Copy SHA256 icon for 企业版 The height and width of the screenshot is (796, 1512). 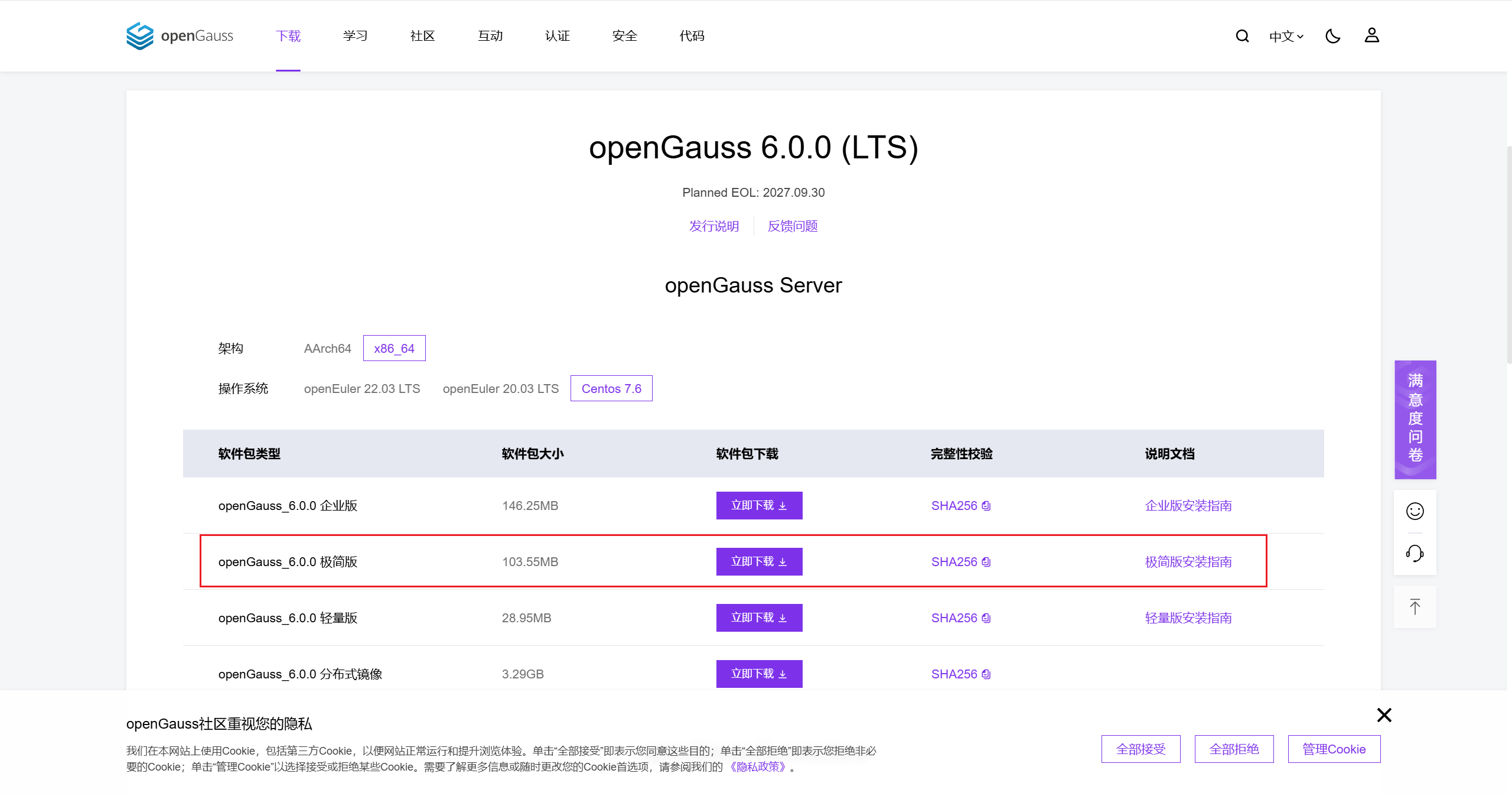[x=986, y=506]
